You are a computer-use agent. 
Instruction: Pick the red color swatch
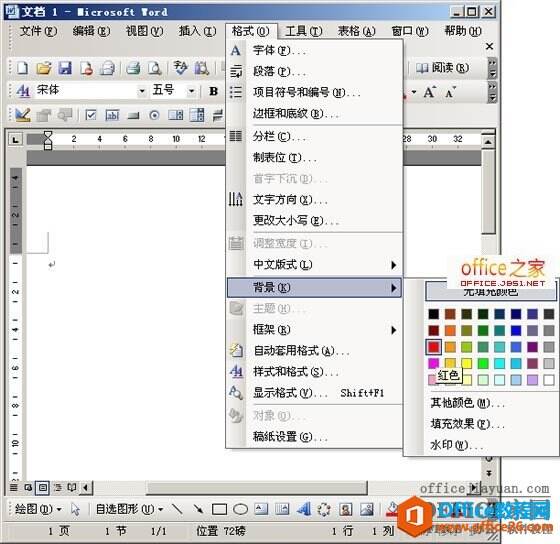tap(434, 346)
